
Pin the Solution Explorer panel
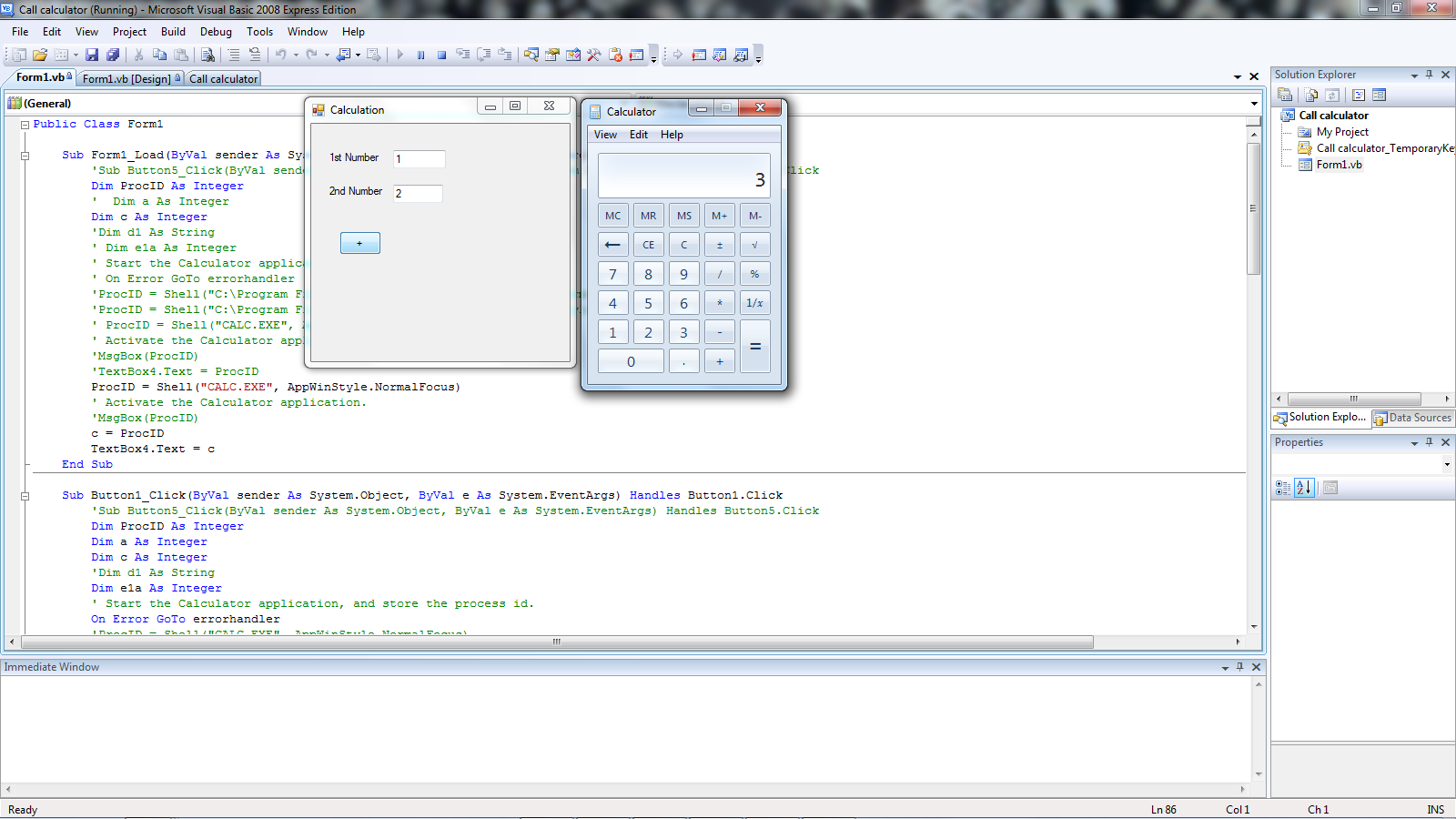pos(1430,75)
